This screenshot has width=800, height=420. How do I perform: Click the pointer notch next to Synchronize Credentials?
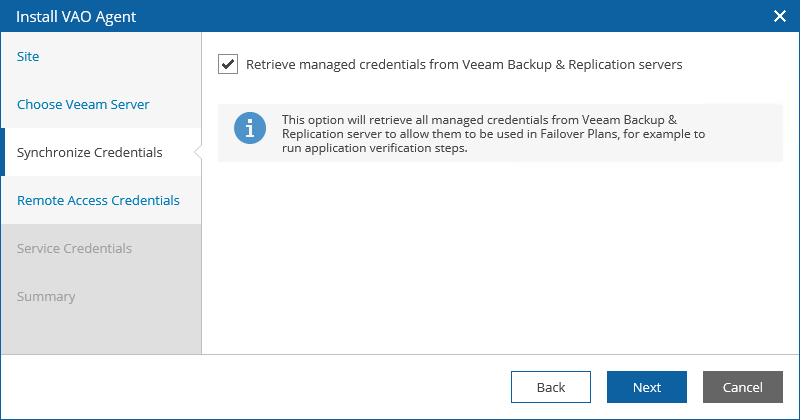[198, 152]
